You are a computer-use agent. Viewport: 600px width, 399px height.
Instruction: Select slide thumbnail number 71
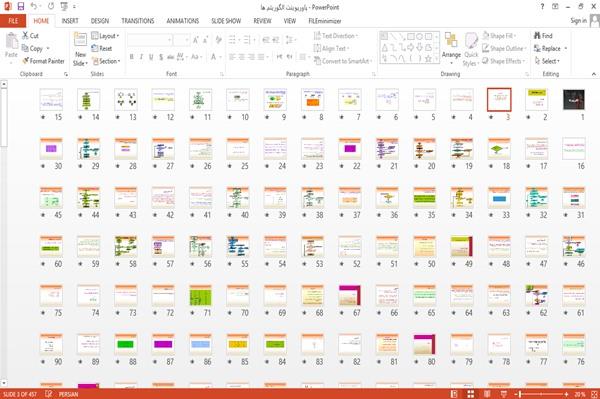pyautogui.click(x=201, y=296)
